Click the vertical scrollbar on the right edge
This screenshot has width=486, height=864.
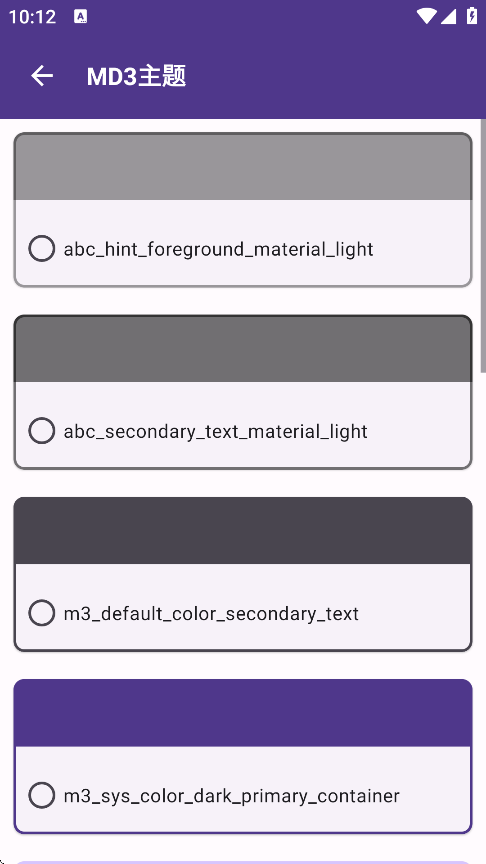point(483,246)
